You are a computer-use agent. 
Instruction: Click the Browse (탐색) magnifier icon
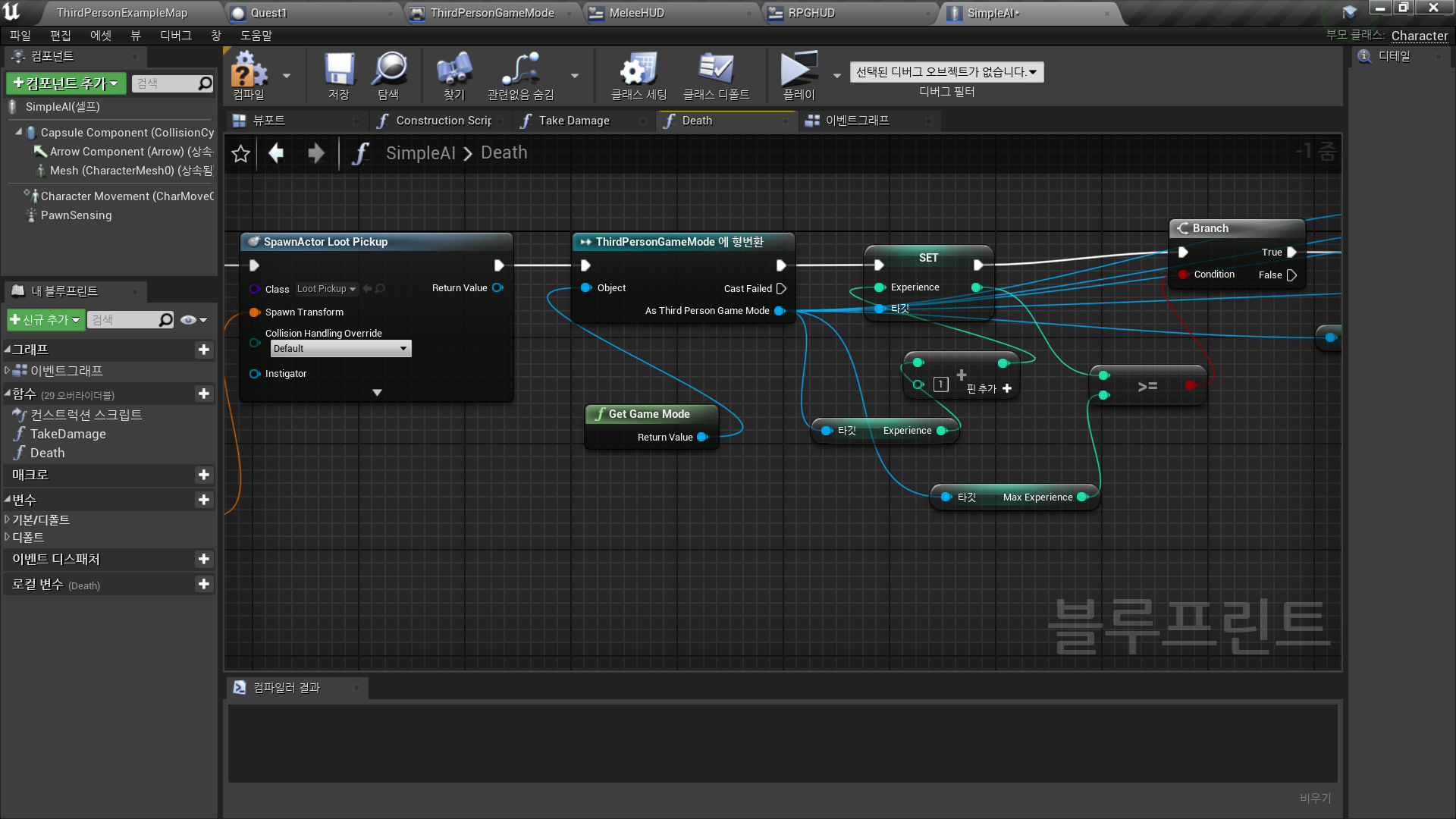click(389, 70)
